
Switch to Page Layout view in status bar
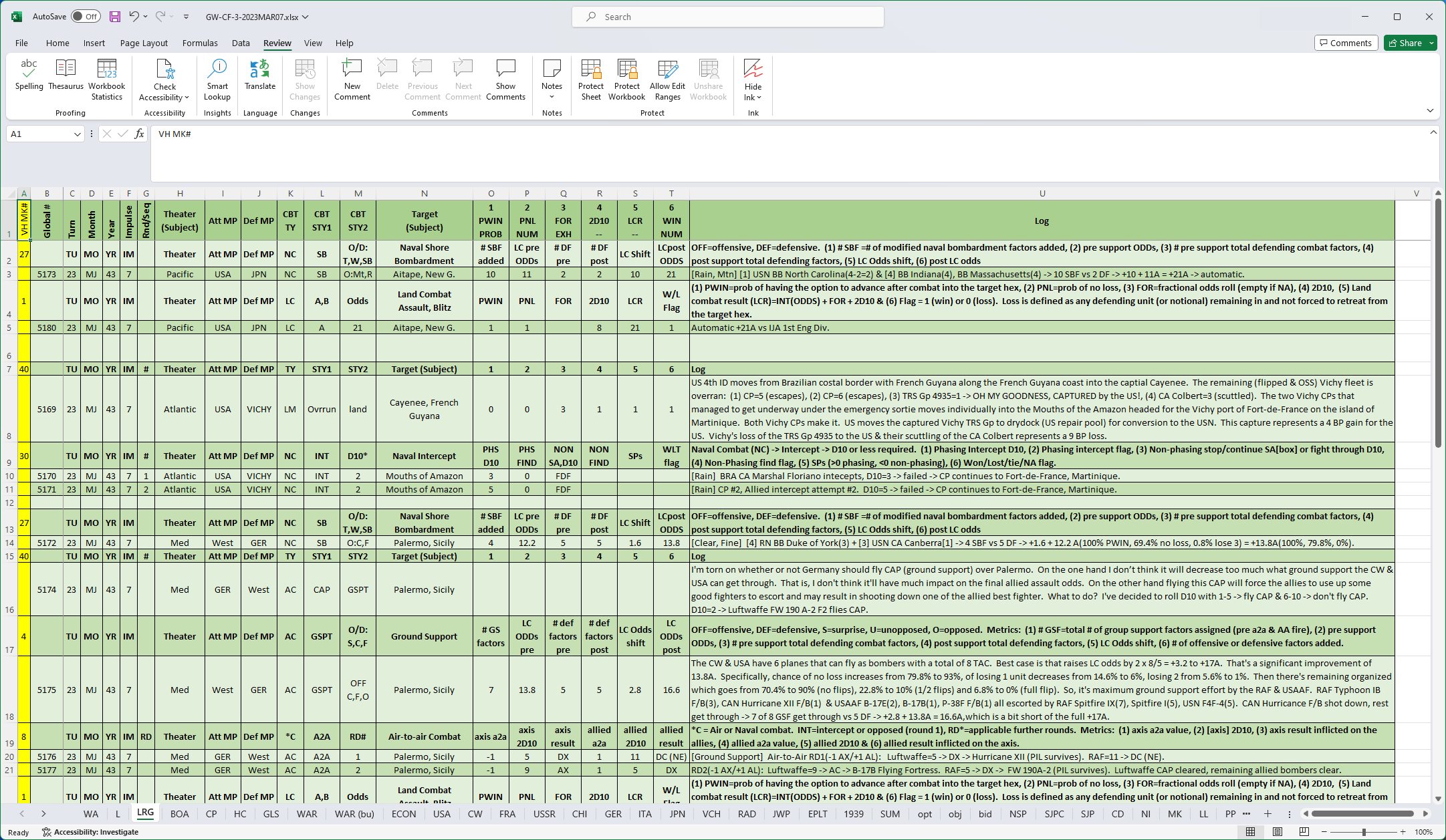1278,832
